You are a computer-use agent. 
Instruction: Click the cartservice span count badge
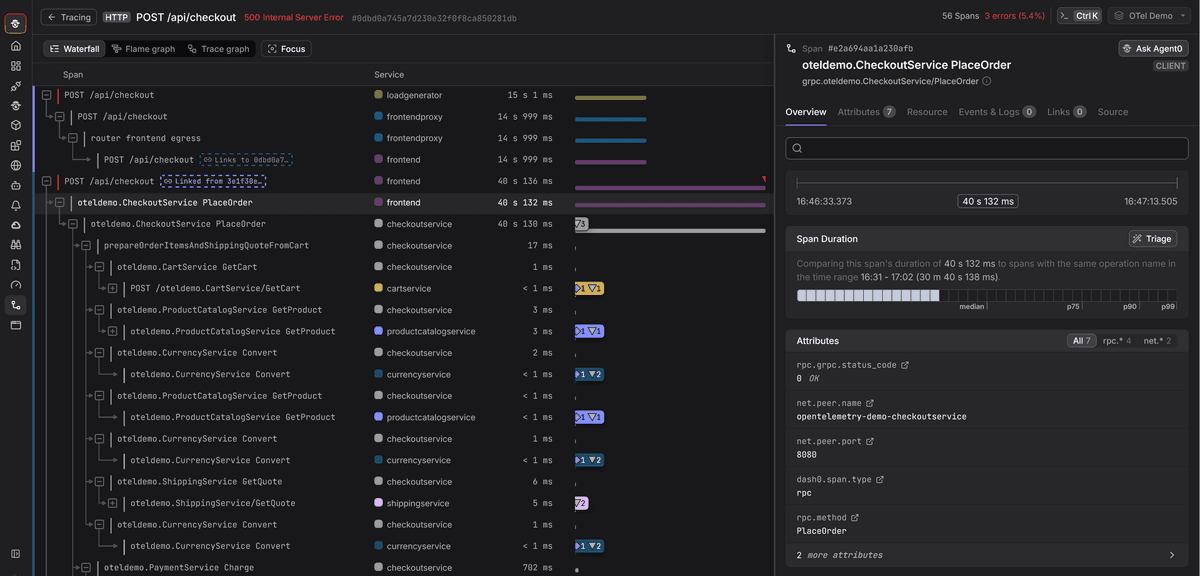pos(589,288)
